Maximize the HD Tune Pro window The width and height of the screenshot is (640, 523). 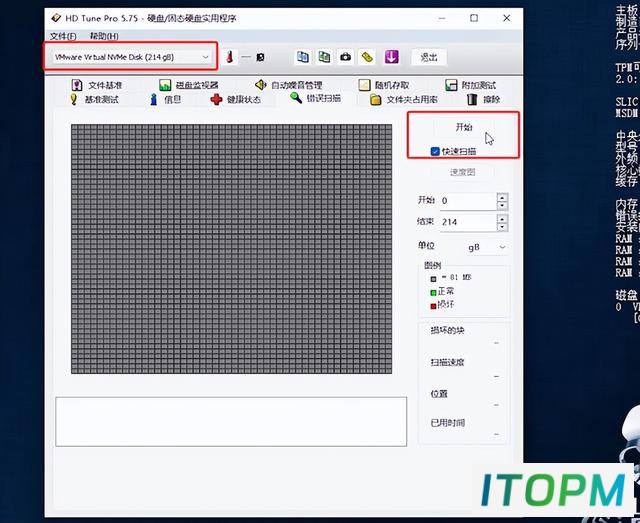474,18
